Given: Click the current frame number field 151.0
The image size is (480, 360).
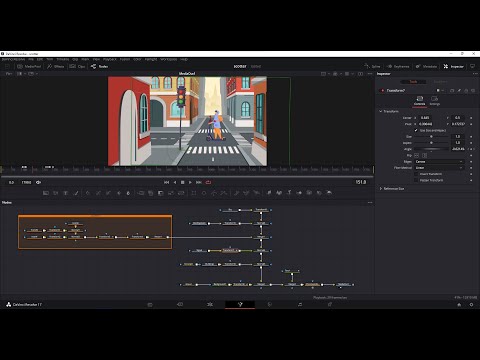Looking at the screenshot, I should (x=361, y=182).
